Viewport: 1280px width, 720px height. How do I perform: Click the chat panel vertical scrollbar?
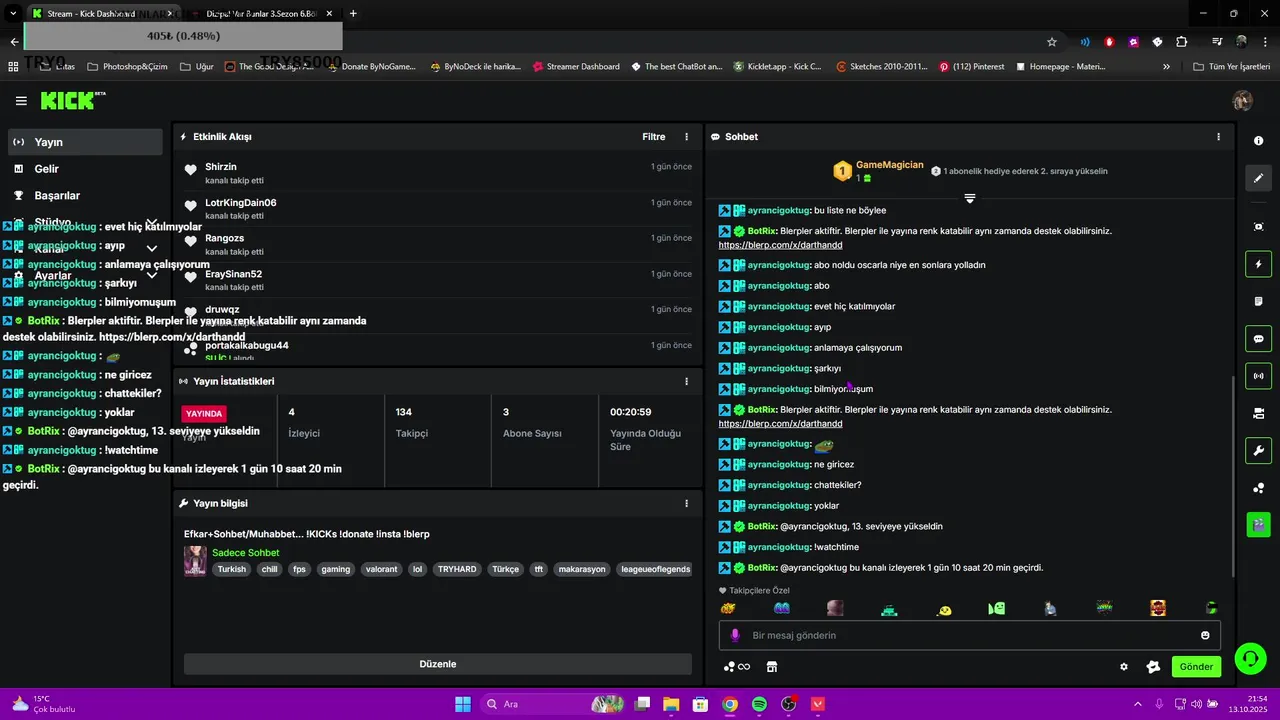click(x=1231, y=475)
